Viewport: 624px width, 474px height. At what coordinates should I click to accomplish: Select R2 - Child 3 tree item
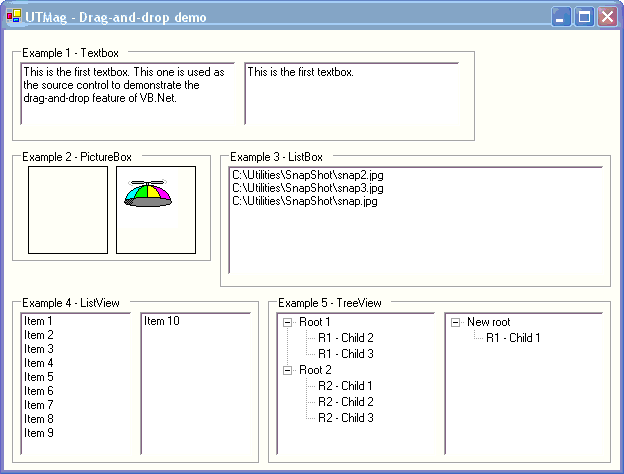coord(345,418)
